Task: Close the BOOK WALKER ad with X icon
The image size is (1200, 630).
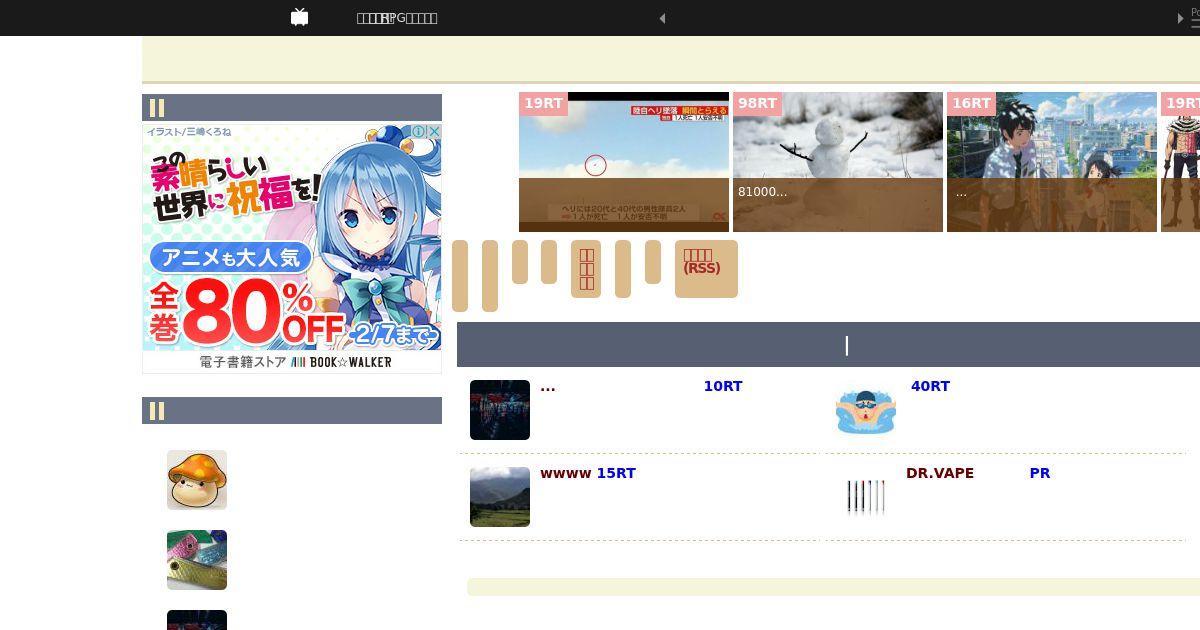Action: (x=434, y=132)
